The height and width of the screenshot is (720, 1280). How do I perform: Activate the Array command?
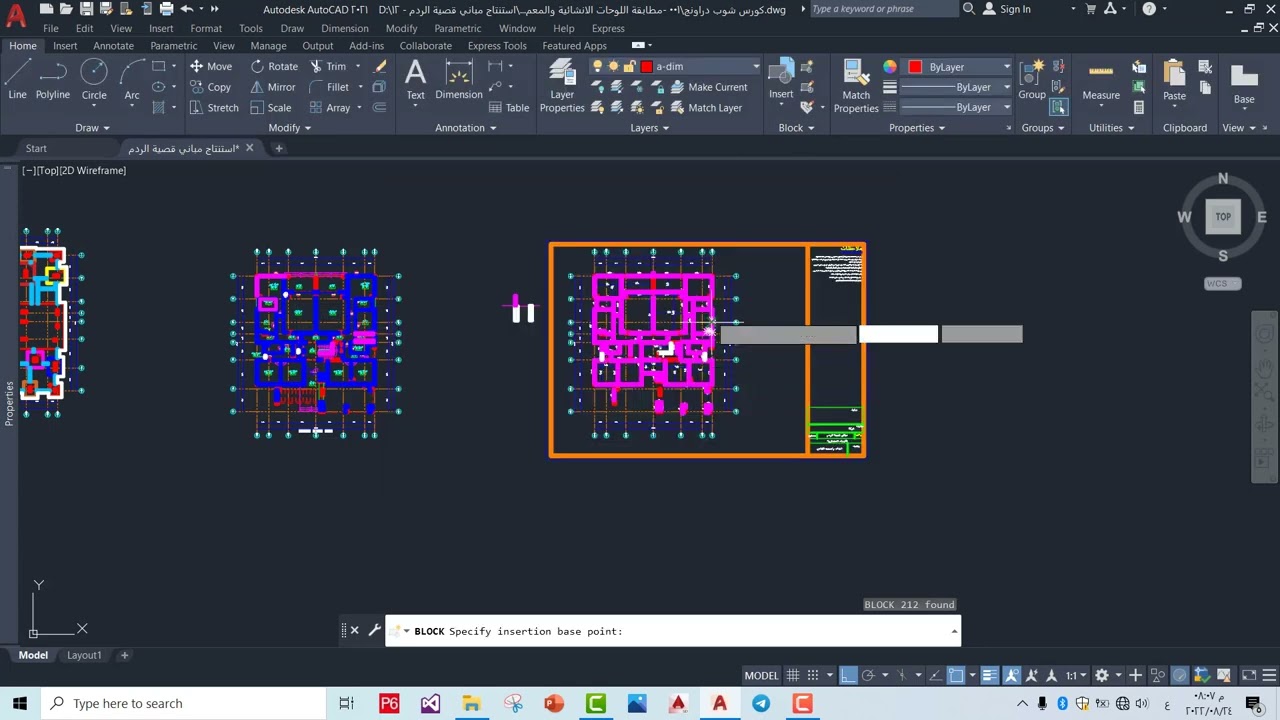click(330, 108)
